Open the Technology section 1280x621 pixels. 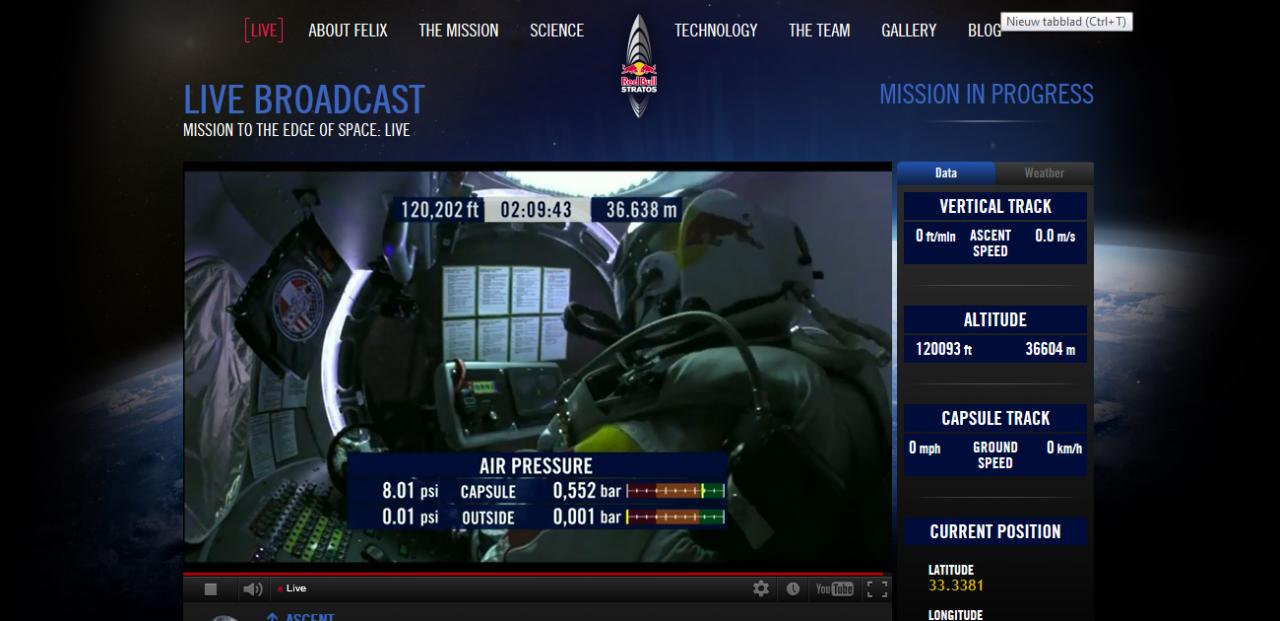(716, 31)
